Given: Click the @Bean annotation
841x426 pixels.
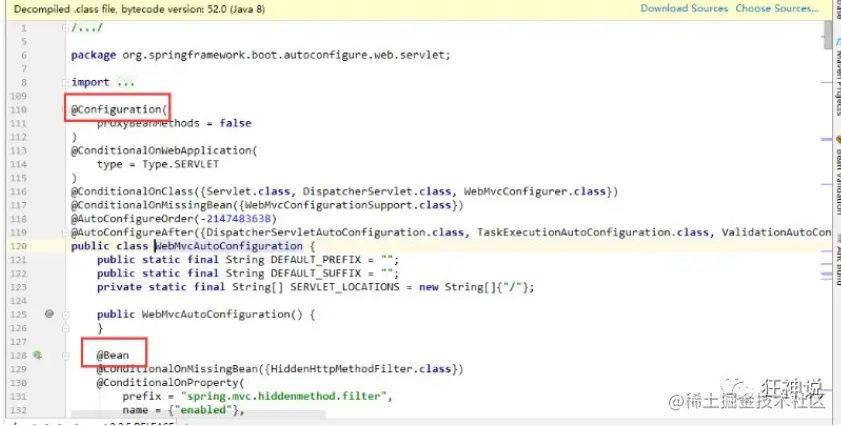Looking at the screenshot, I should pyautogui.click(x=113, y=355).
